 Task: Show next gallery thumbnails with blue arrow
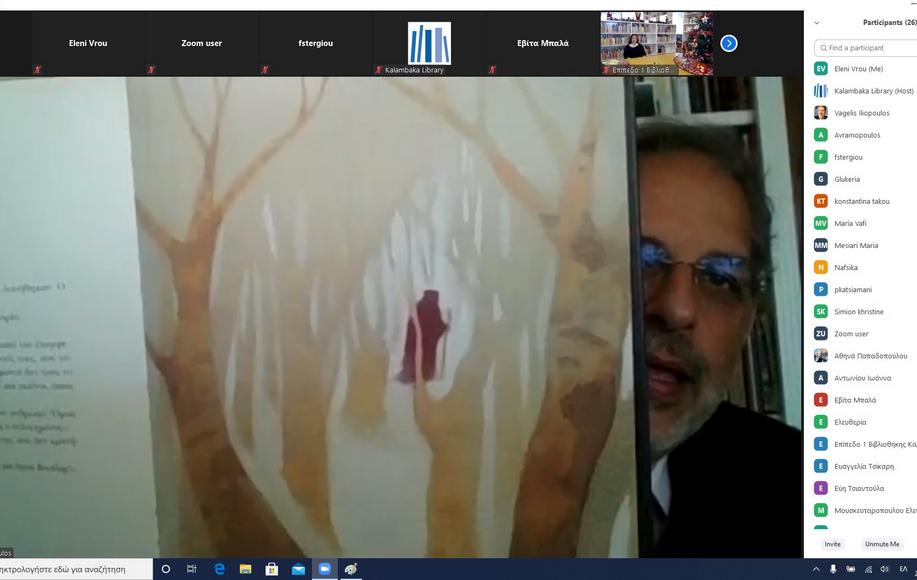(729, 43)
